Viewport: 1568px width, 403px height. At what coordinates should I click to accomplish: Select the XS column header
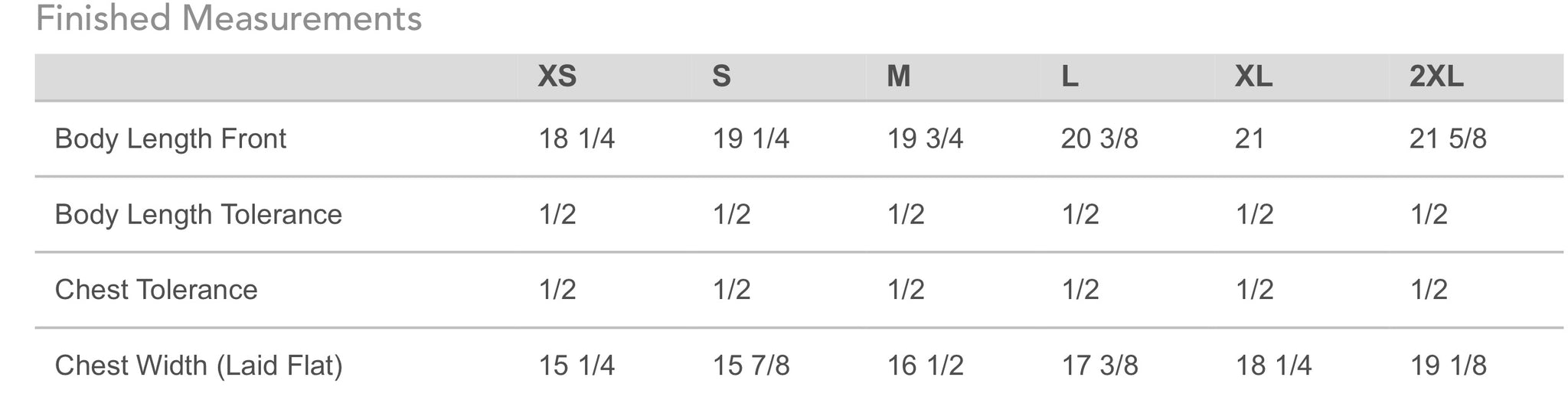pyautogui.click(x=557, y=76)
